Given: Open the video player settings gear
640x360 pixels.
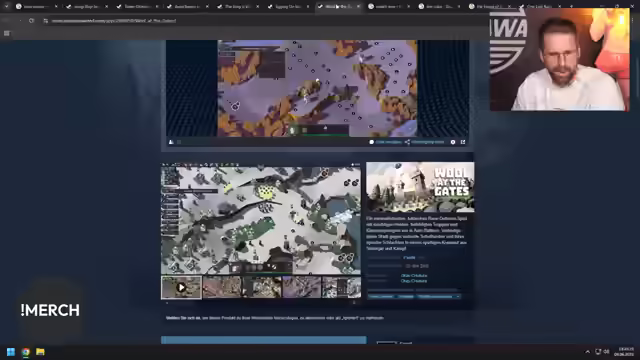Looking at the screenshot, I should point(453,142).
